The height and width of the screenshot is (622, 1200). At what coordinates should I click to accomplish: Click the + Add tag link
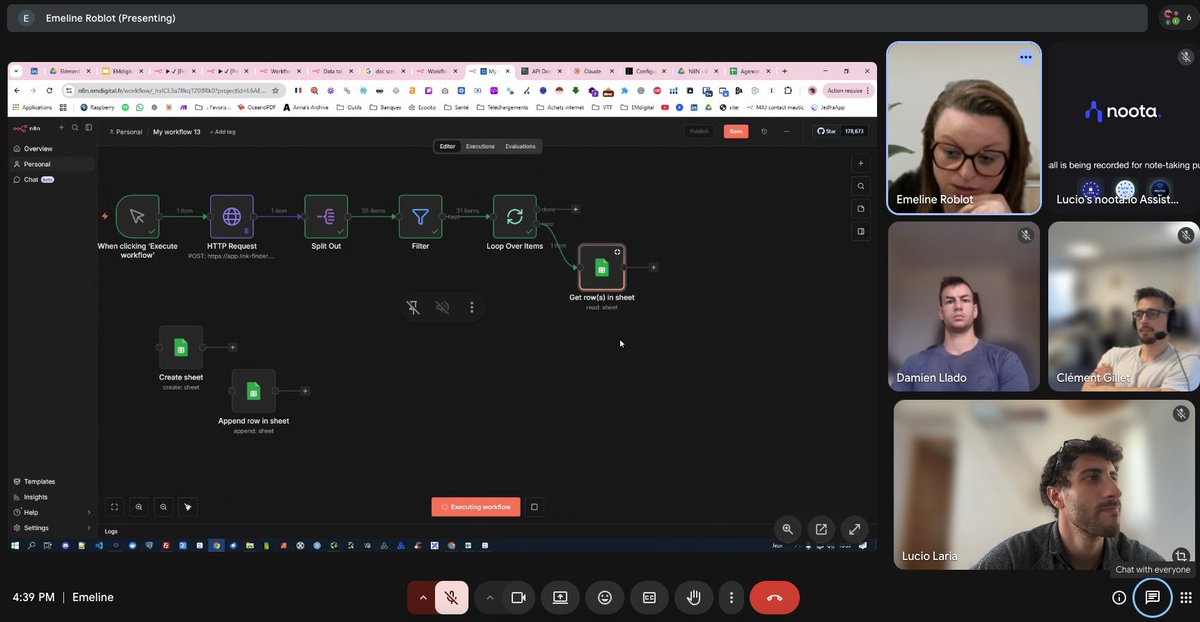click(223, 132)
